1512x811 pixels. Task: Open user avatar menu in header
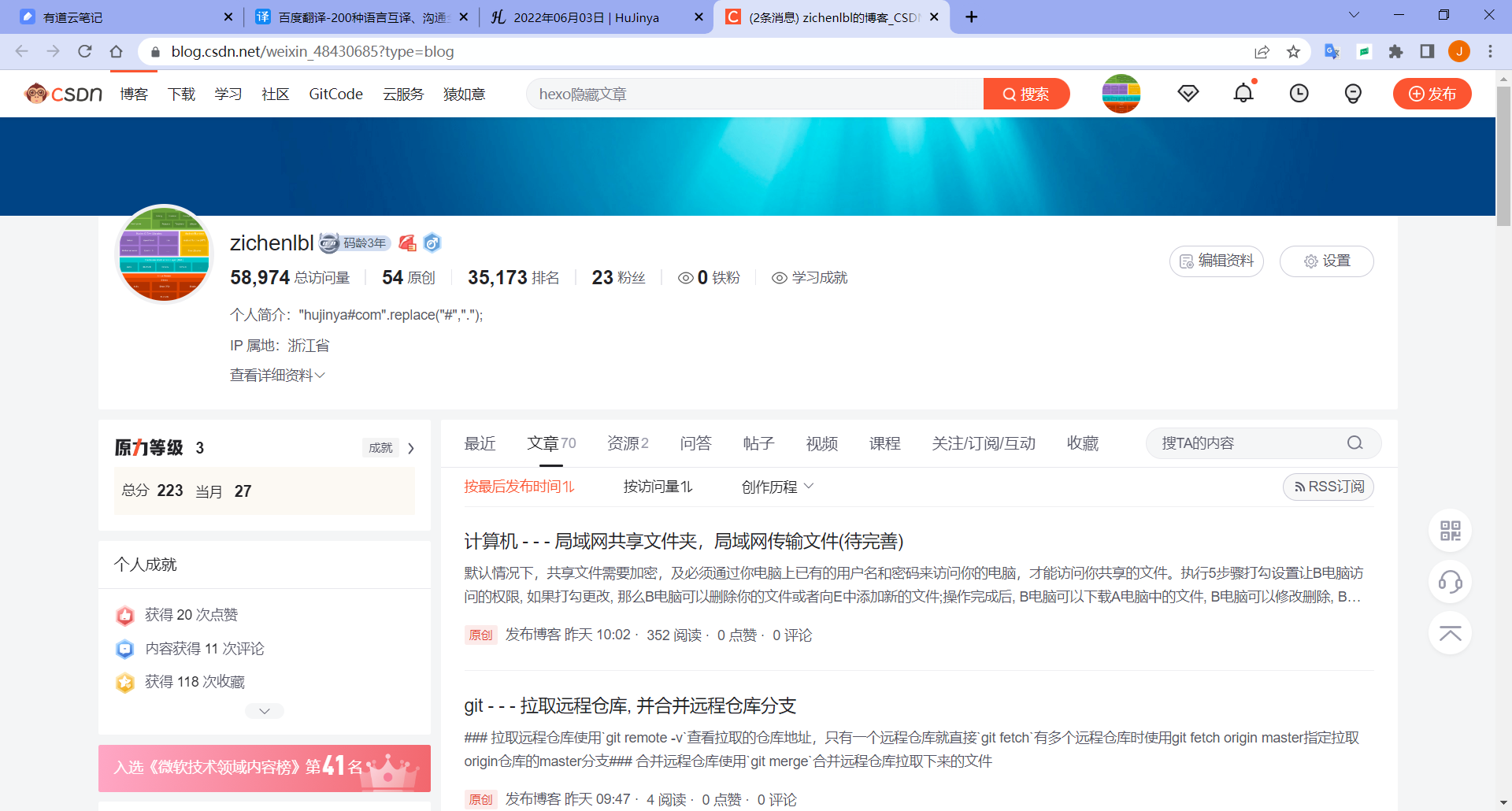[x=1121, y=94]
